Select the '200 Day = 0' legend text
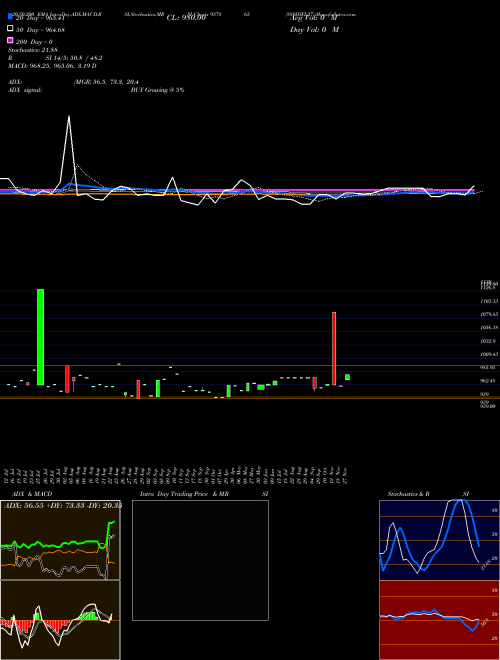Viewport: 500px width, 660px height. coord(34,42)
